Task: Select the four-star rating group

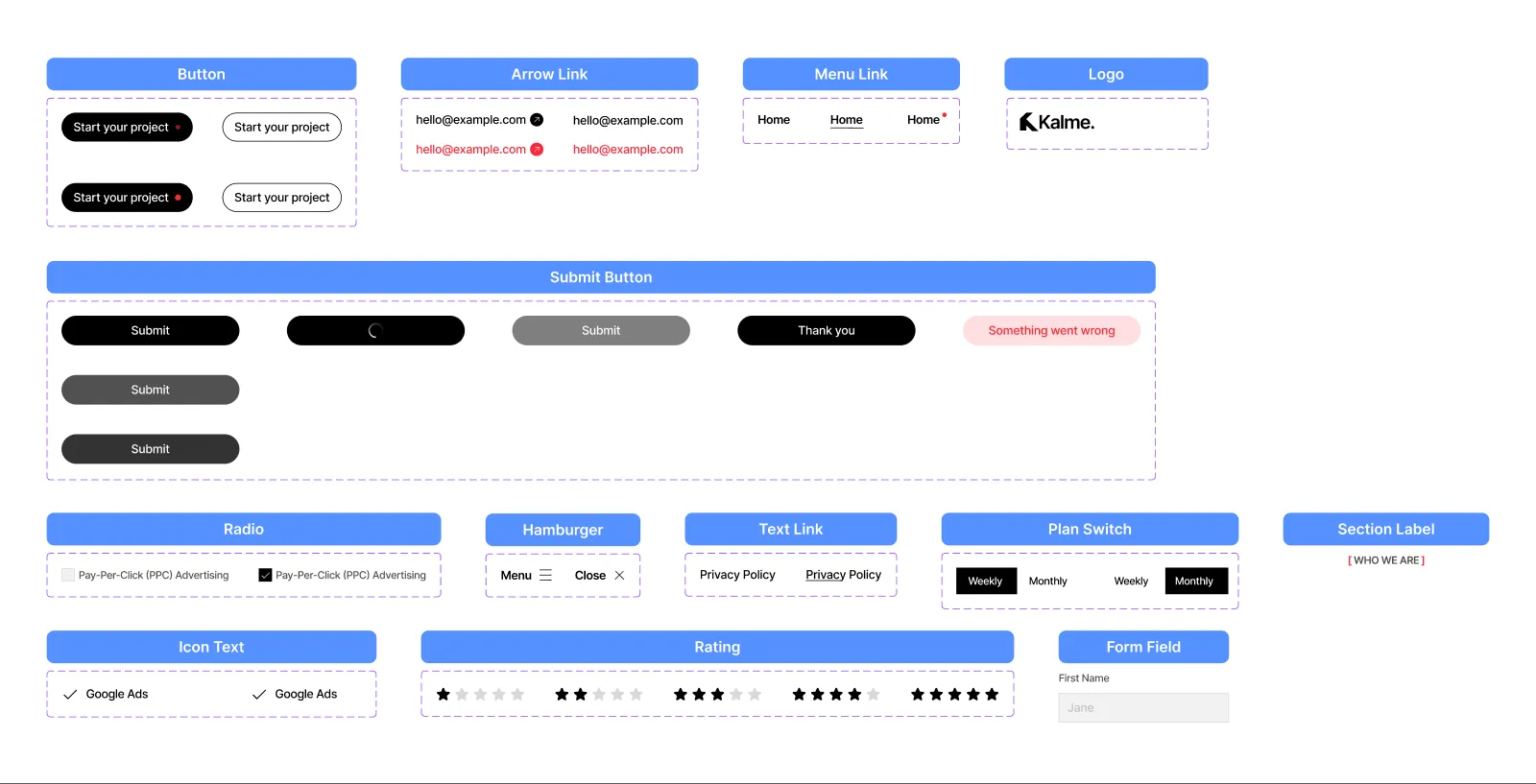Action: pyautogui.click(x=836, y=694)
